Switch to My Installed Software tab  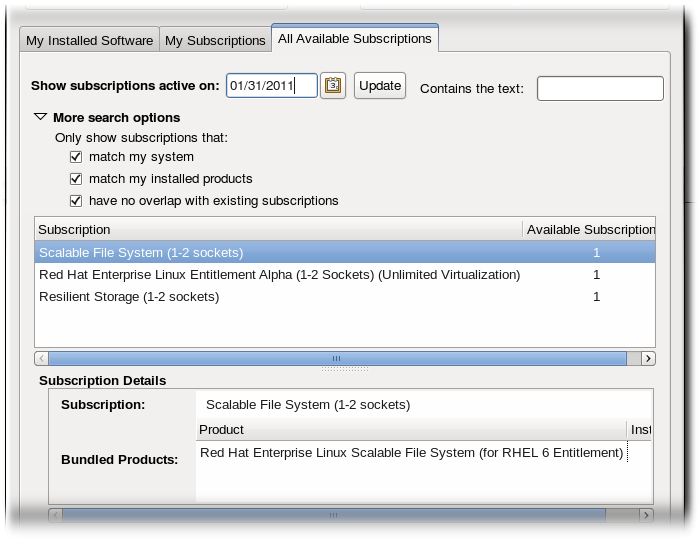[x=89, y=40]
